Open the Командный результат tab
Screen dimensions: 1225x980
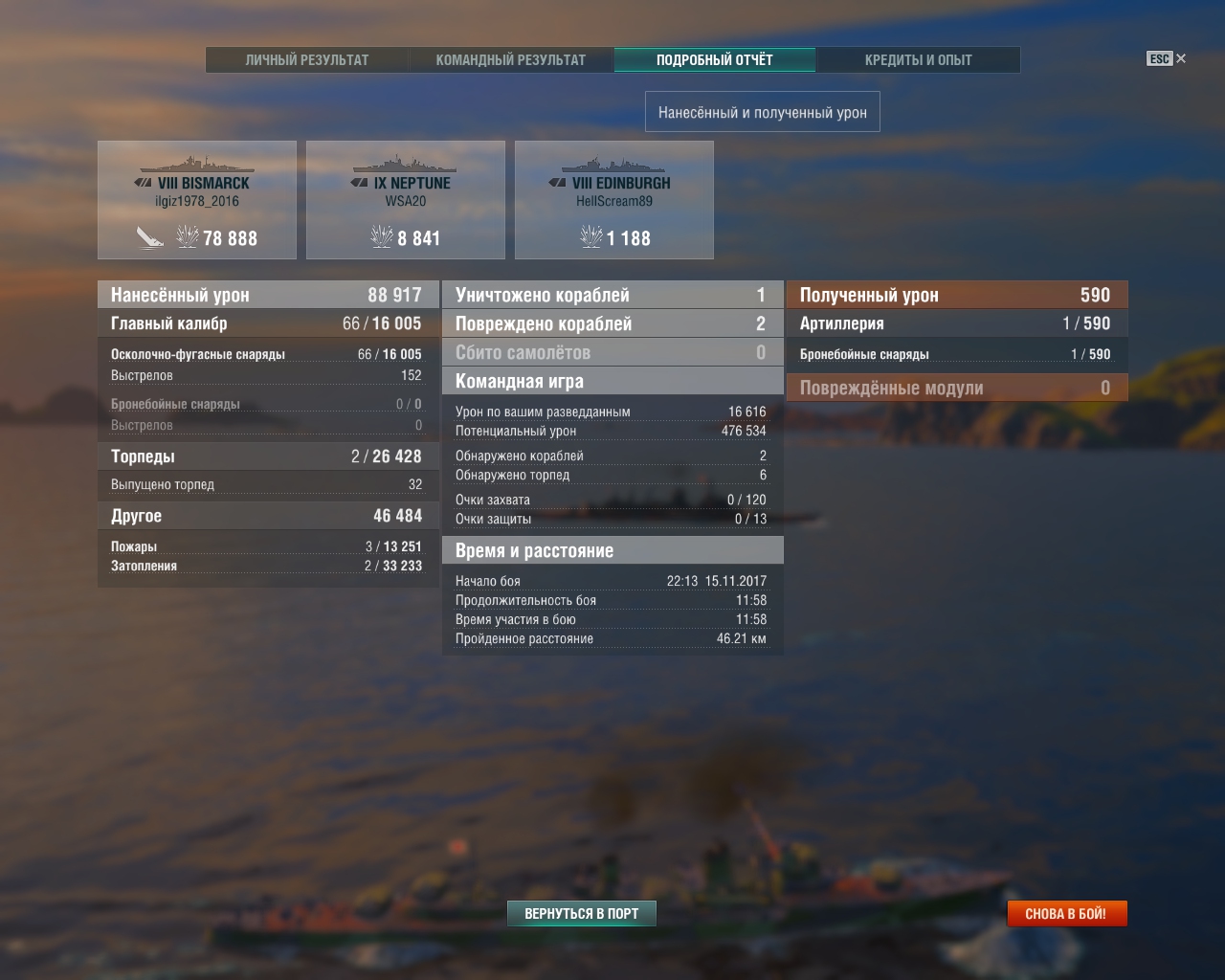click(511, 59)
